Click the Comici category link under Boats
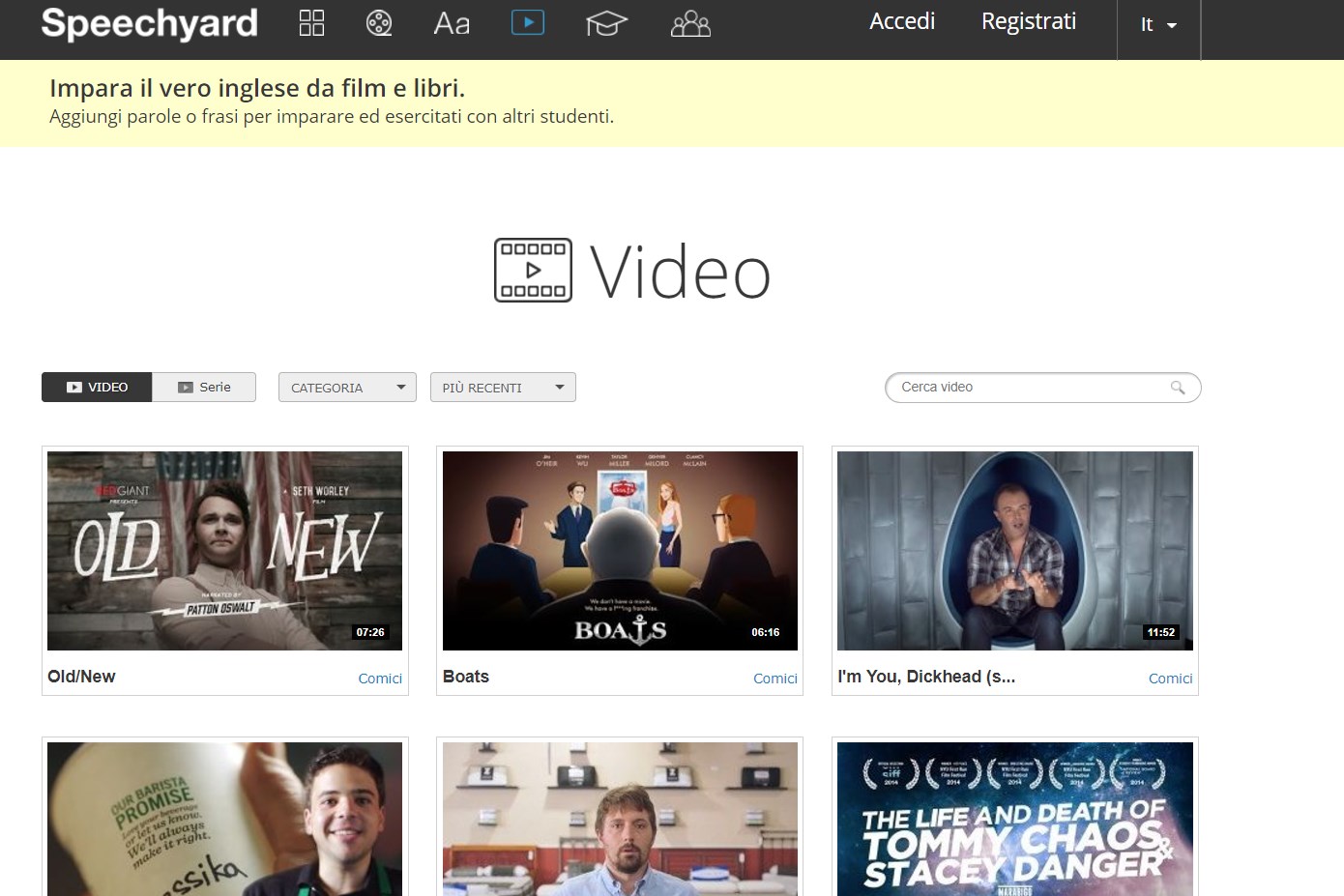The width and height of the screenshot is (1344, 896). pyautogui.click(x=775, y=679)
